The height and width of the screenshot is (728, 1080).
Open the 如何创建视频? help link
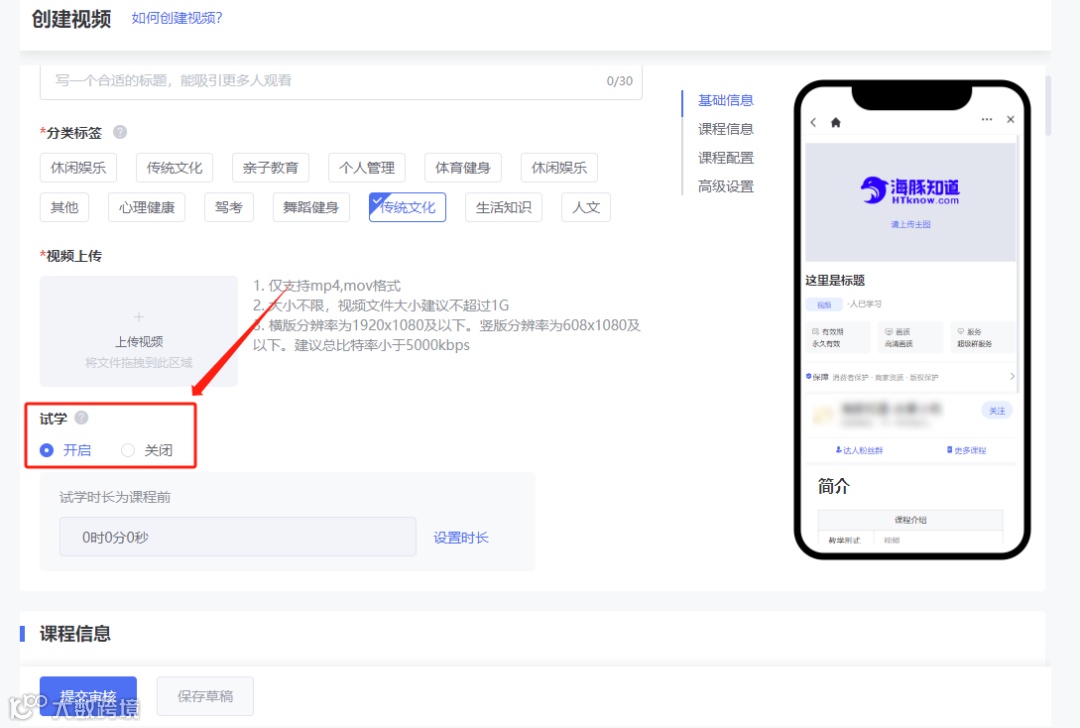tap(177, 18)
